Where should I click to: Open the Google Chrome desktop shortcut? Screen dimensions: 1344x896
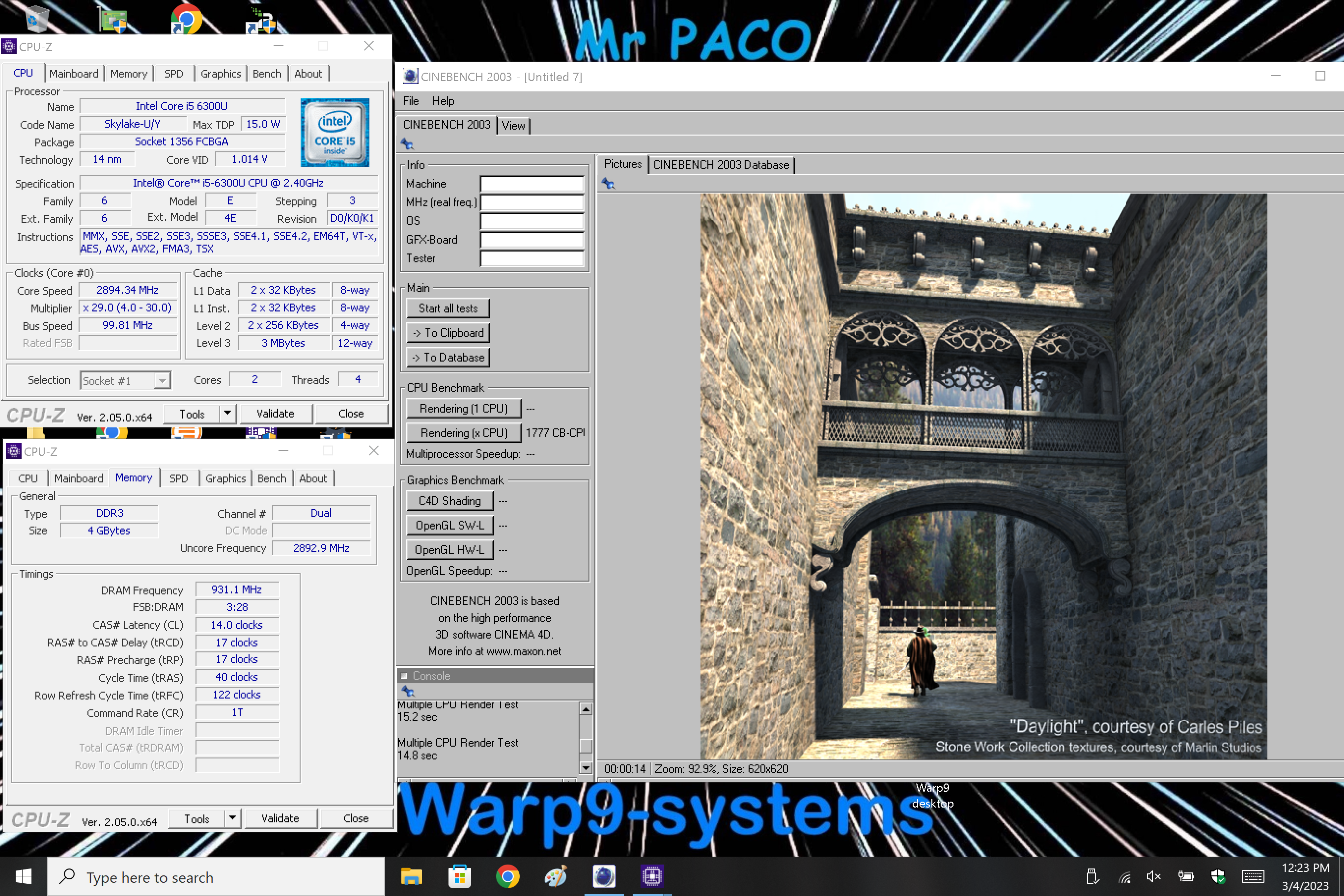(186, 19)
